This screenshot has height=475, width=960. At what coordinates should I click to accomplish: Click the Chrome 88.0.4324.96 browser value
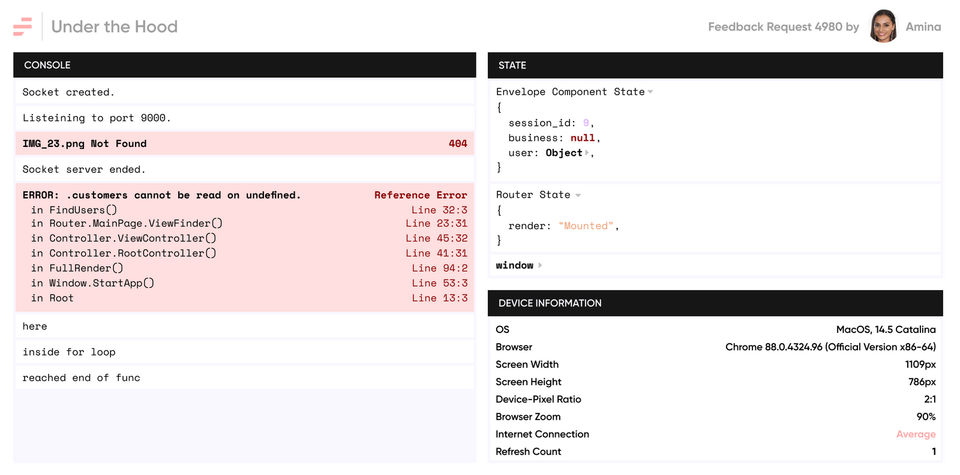point(831,347)
